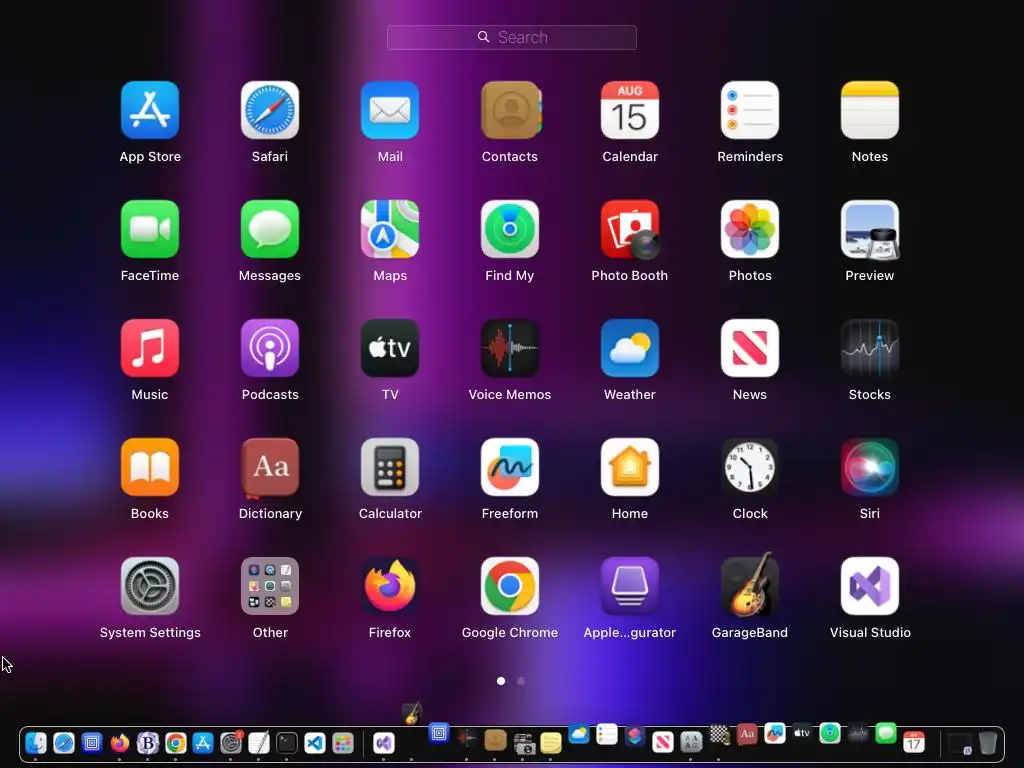Open the Photos app
The width and height of the screenshot is (1024, 768).
pyautogui.click(x=750, y=229)
